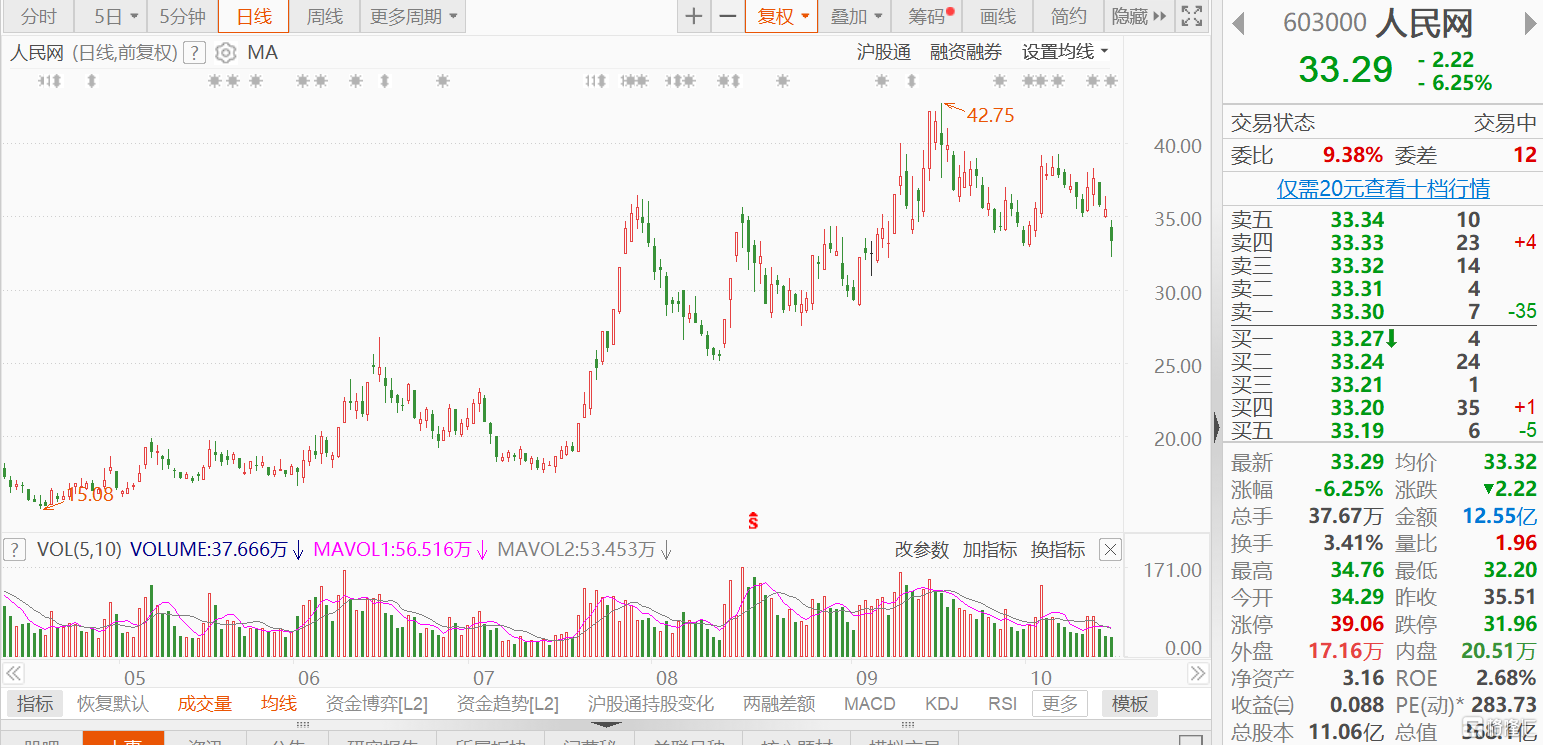Click the VOL help question mark icon
Viewport: 1543px width, 745px height.
(x=15, y=549)
